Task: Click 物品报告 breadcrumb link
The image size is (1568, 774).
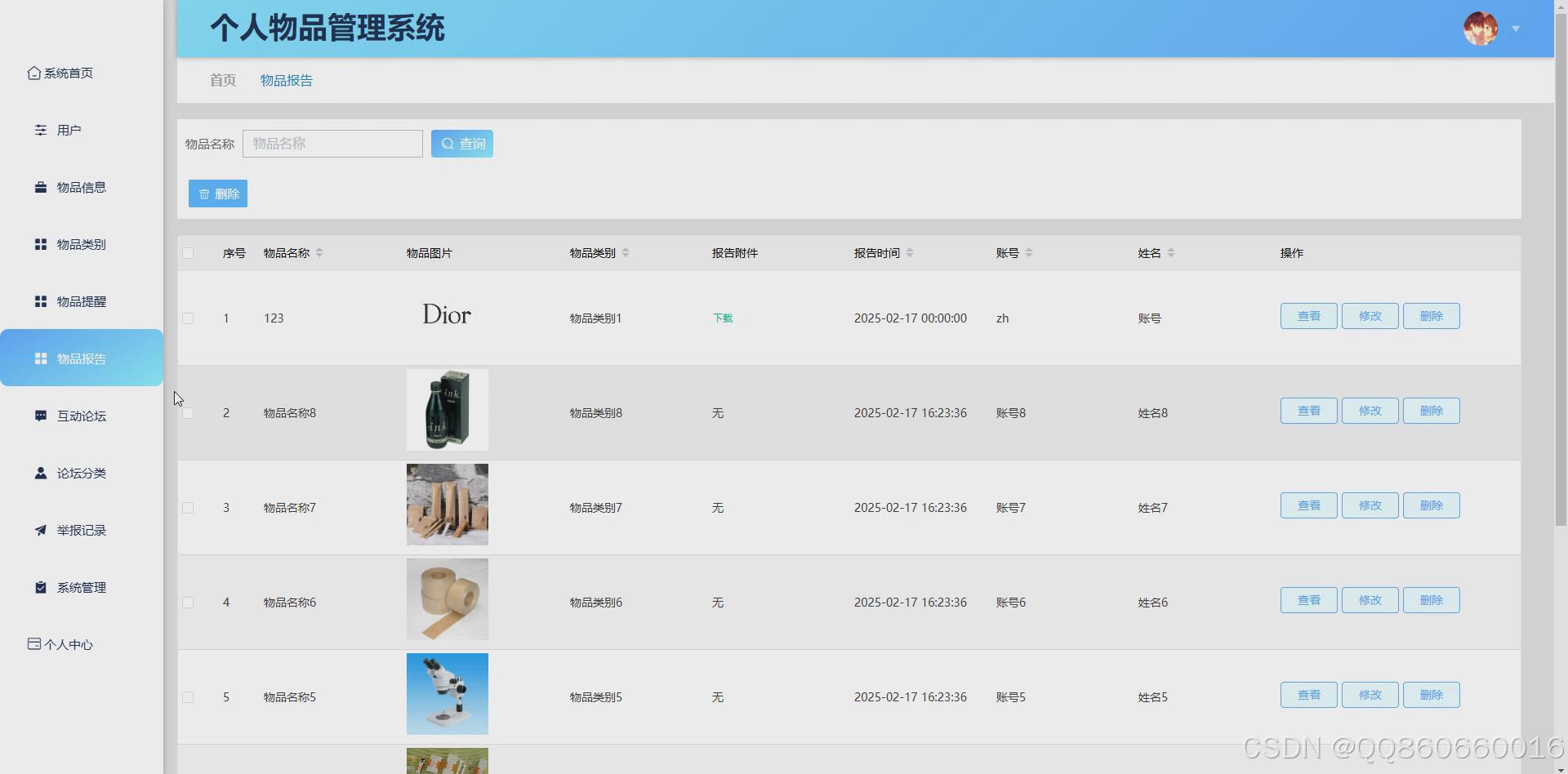Action: point(287,80)
